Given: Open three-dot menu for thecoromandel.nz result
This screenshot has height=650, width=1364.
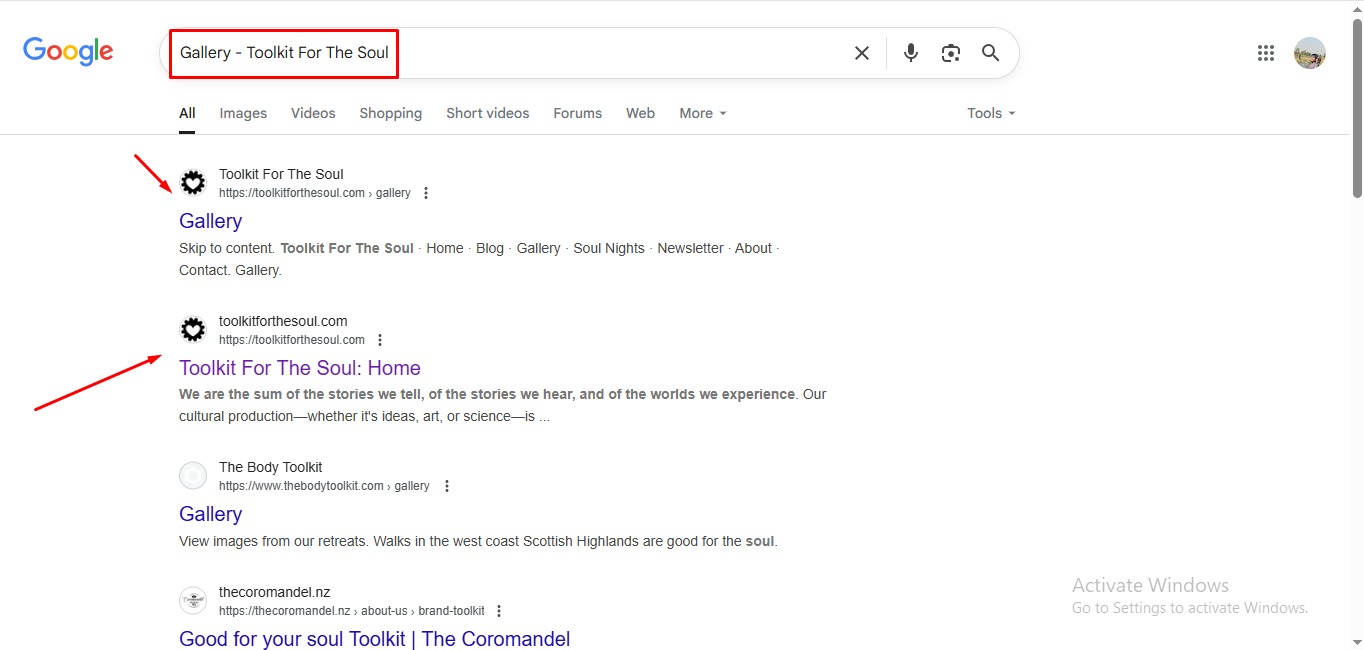Looking at the screenshot, I should pyautogui.click(x=499, y=611).
